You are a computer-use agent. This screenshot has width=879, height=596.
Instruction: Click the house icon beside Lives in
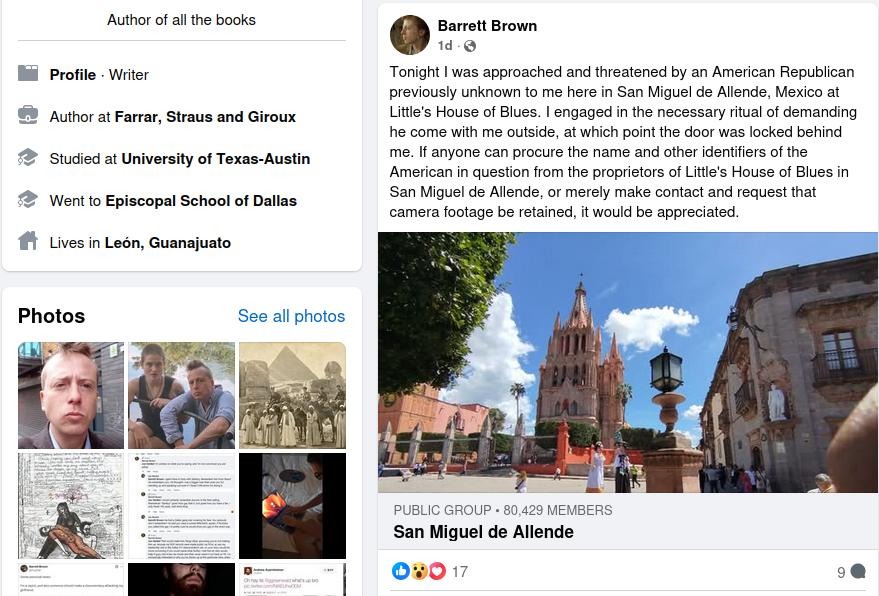click(x=28, y=241)
